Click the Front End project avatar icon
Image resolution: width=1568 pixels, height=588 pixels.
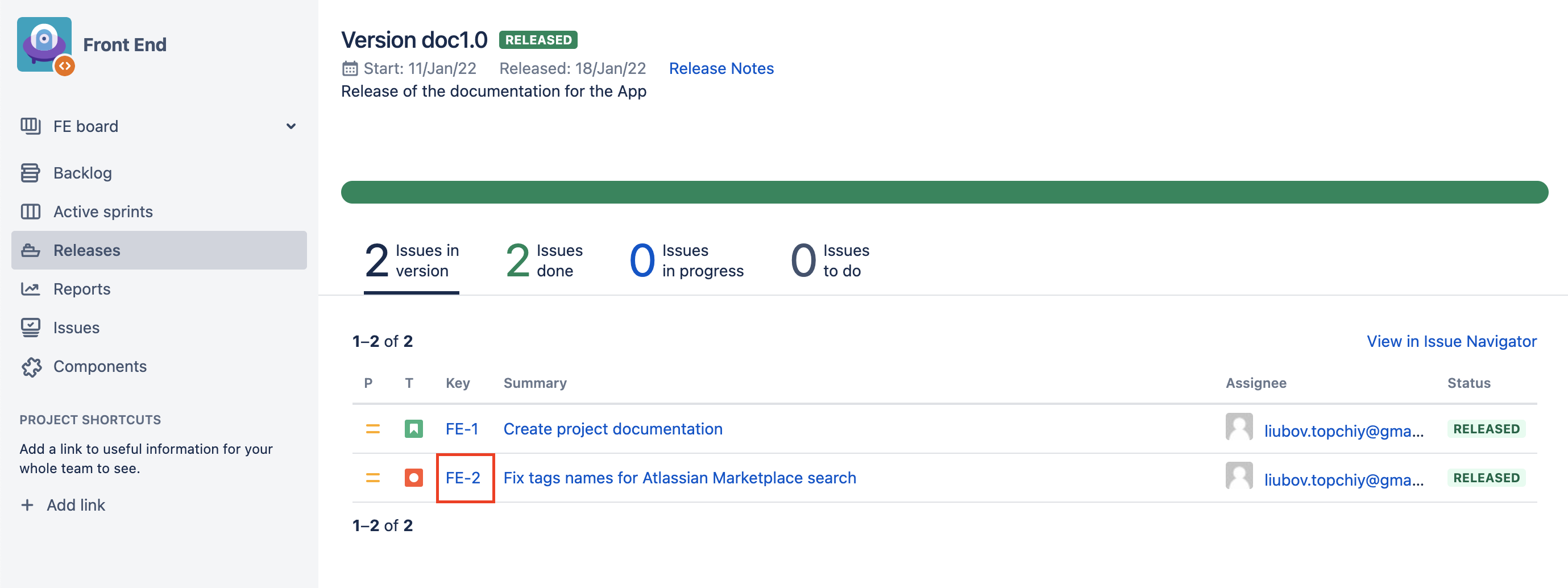pyautogui.click(x=44, y=45)
